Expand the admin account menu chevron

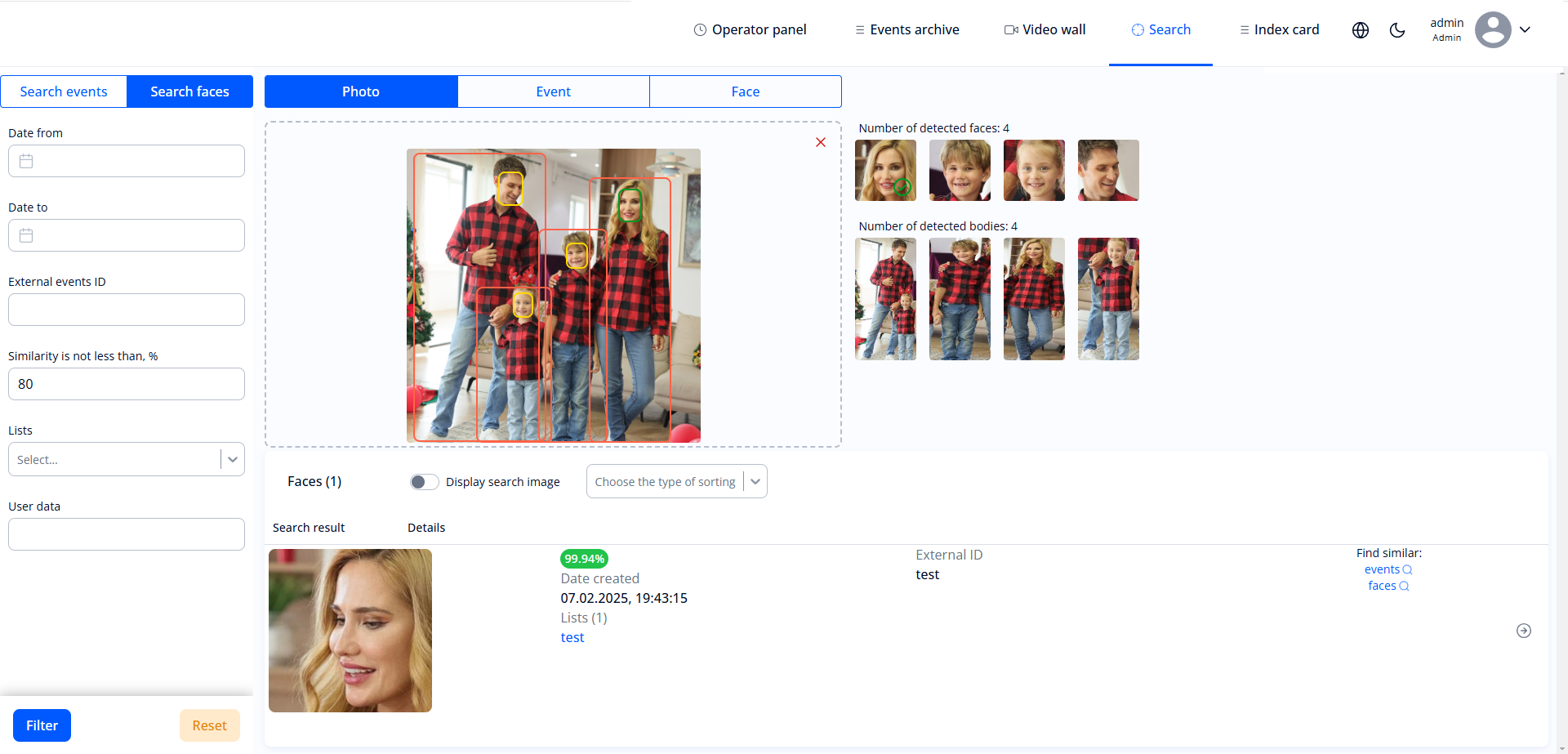pyautogui.click(x=1525, y=30)
